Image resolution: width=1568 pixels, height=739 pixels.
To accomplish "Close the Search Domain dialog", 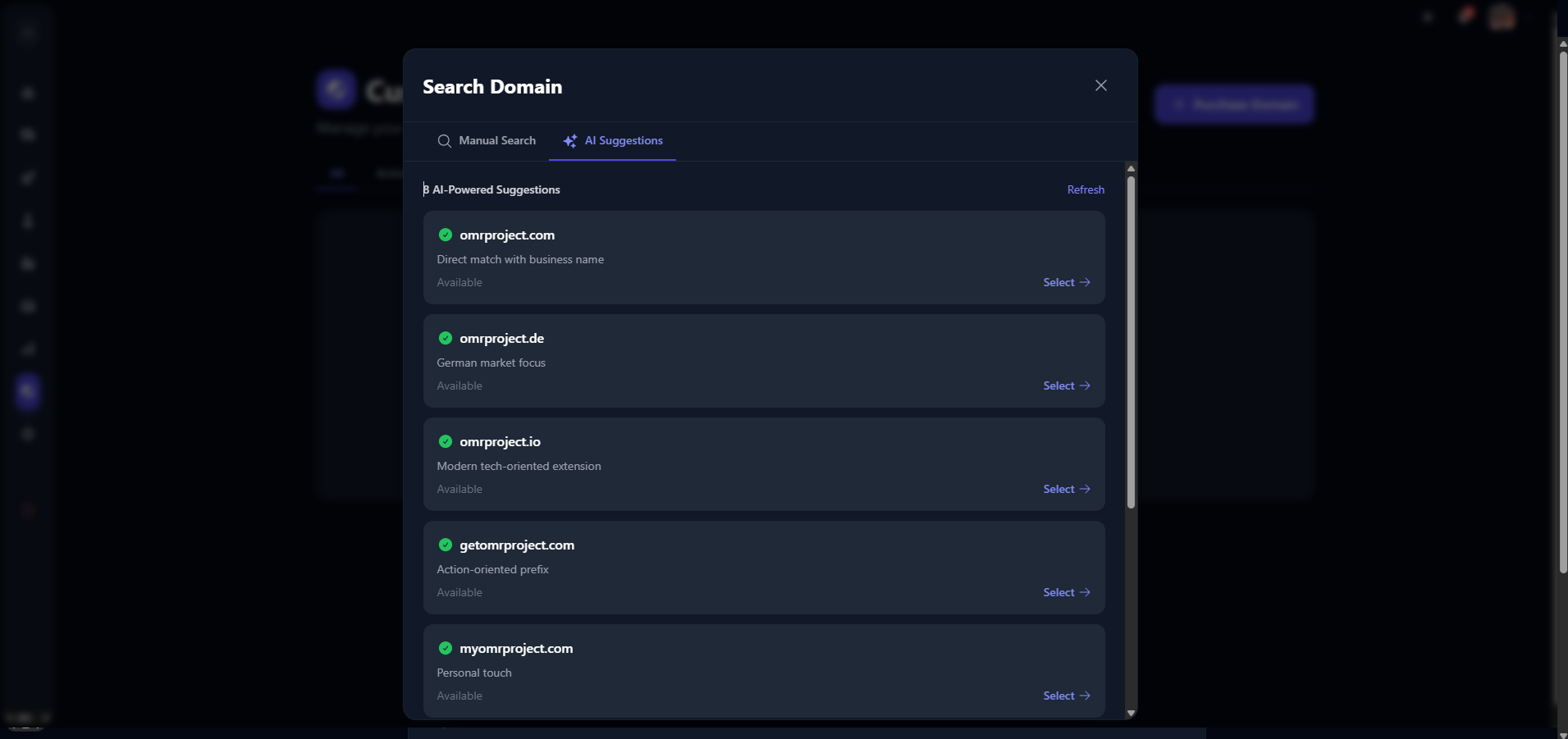I will (x=1100, y=84).
